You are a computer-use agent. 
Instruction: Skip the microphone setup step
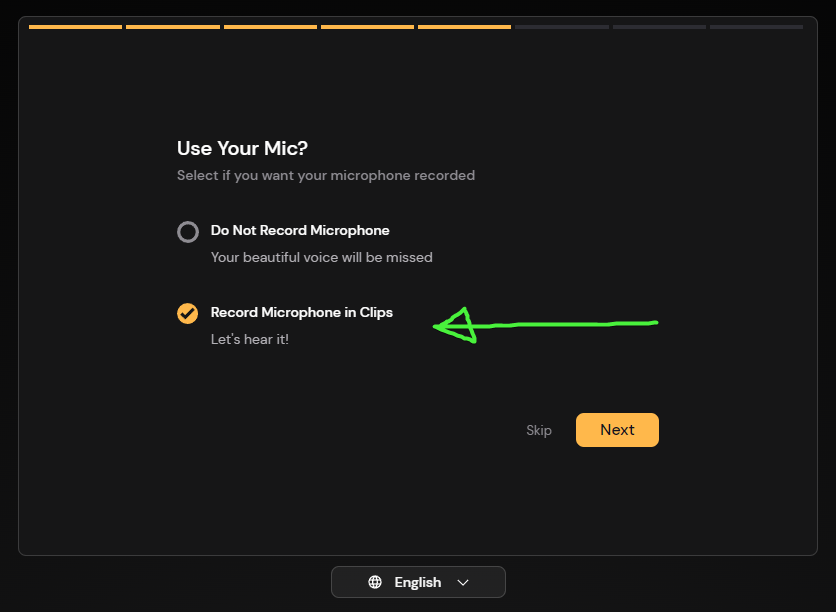click(539, 430)
